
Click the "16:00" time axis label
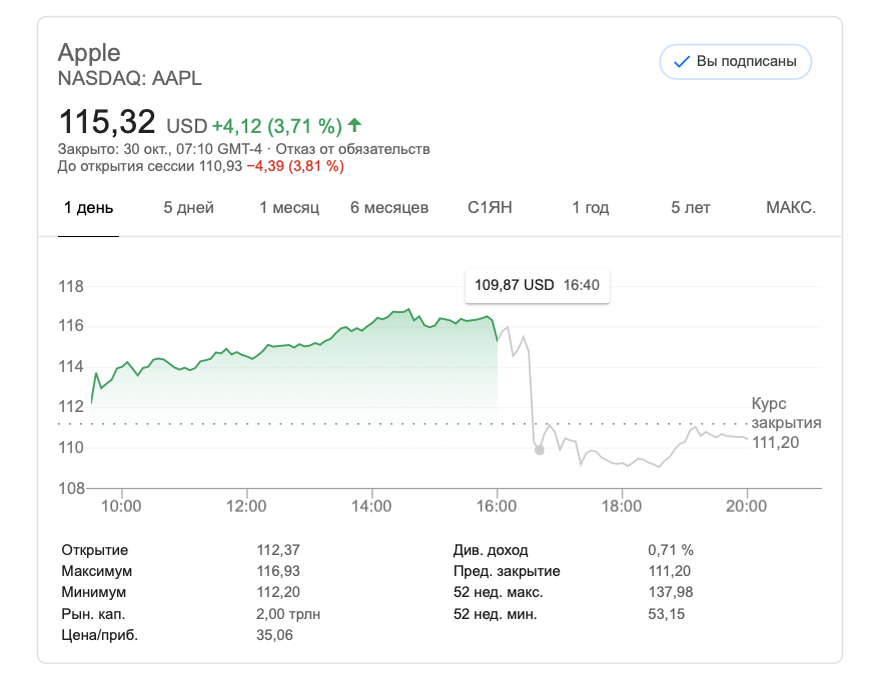pos(497,506)
